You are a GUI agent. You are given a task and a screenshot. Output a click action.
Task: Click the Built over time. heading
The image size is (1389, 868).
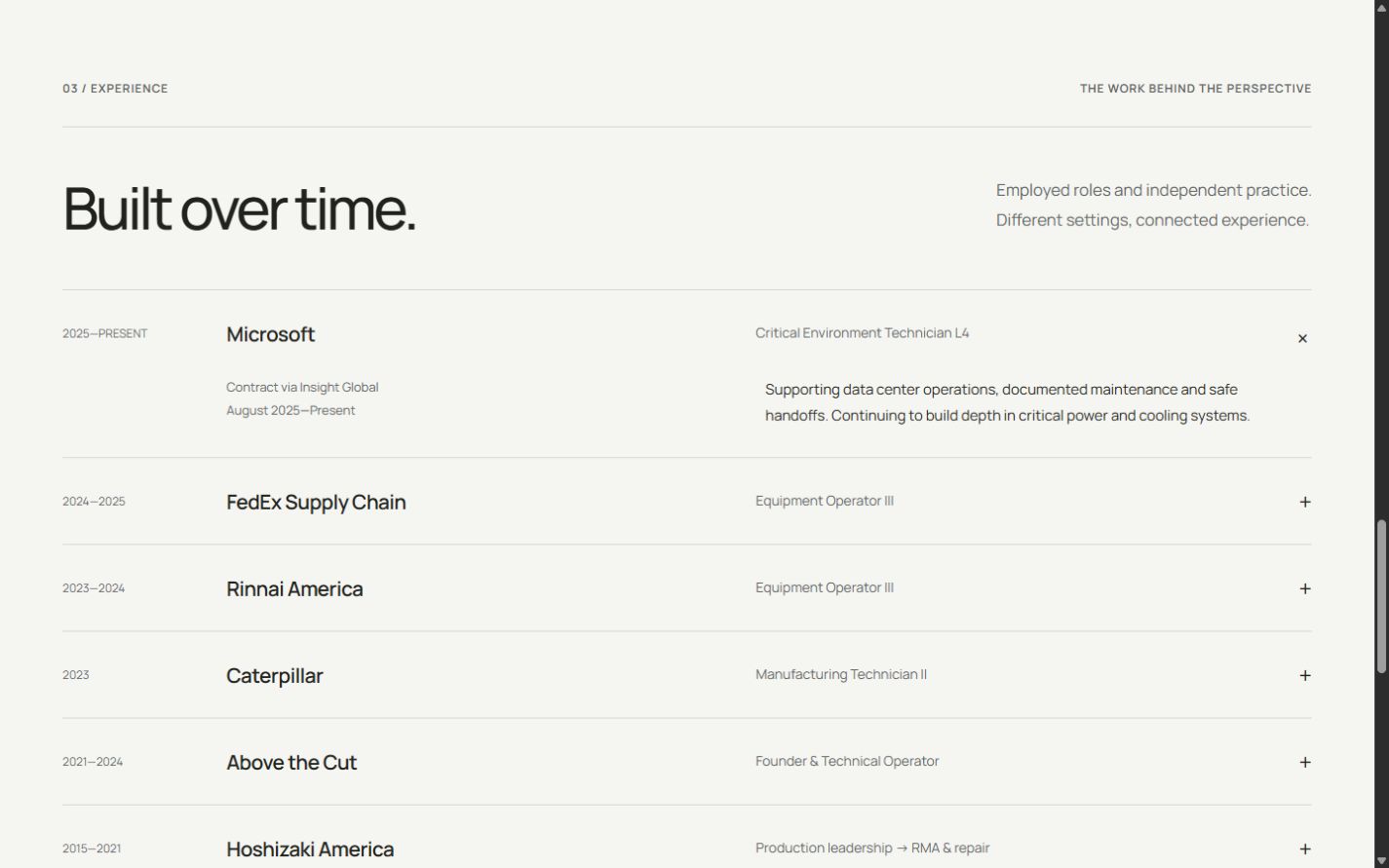[239, 208]
